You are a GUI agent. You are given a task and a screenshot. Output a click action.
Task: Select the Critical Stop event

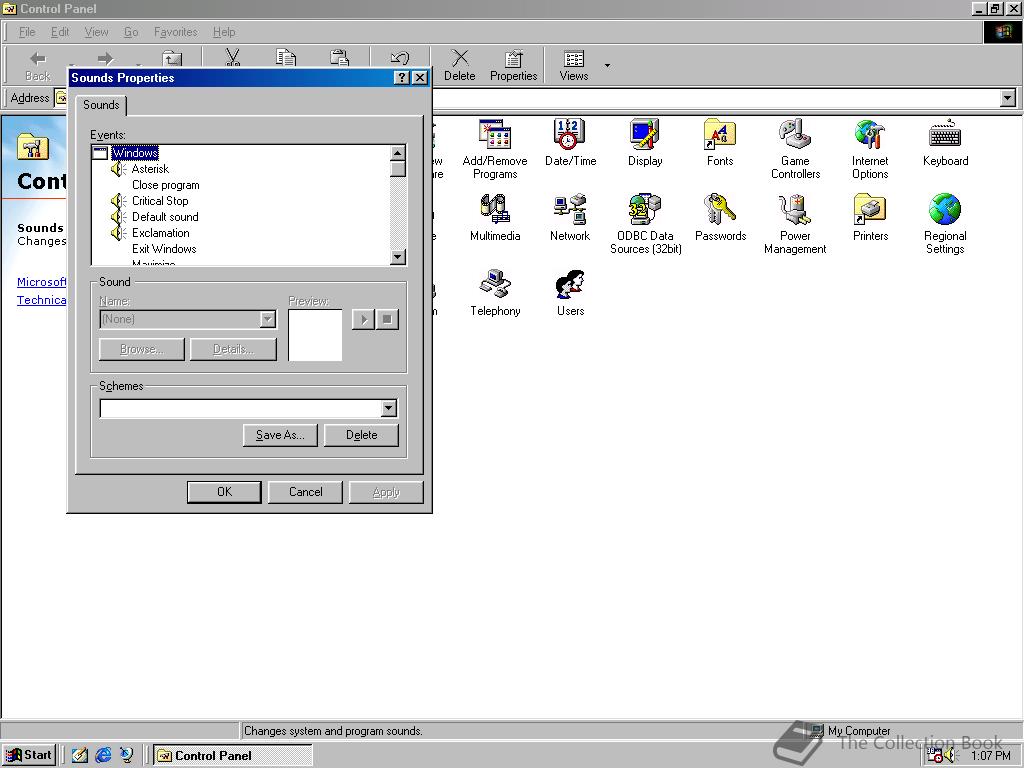pos(160,201)
